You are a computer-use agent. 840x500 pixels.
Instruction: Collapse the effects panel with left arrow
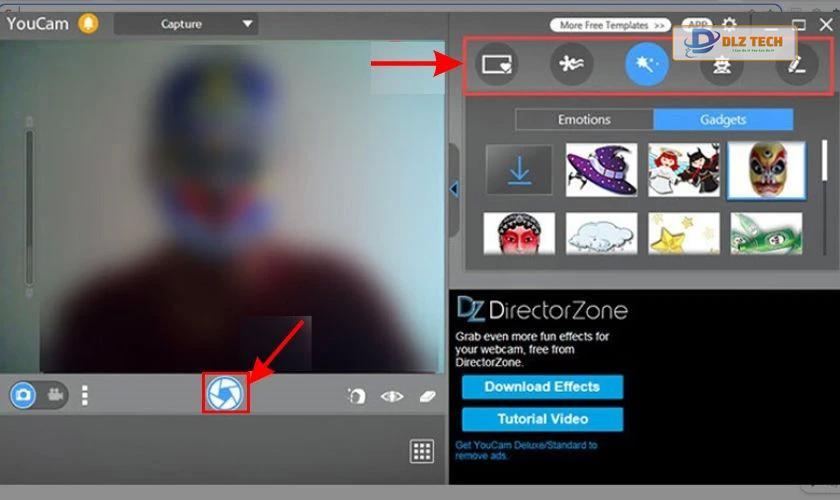pos(454,189)
